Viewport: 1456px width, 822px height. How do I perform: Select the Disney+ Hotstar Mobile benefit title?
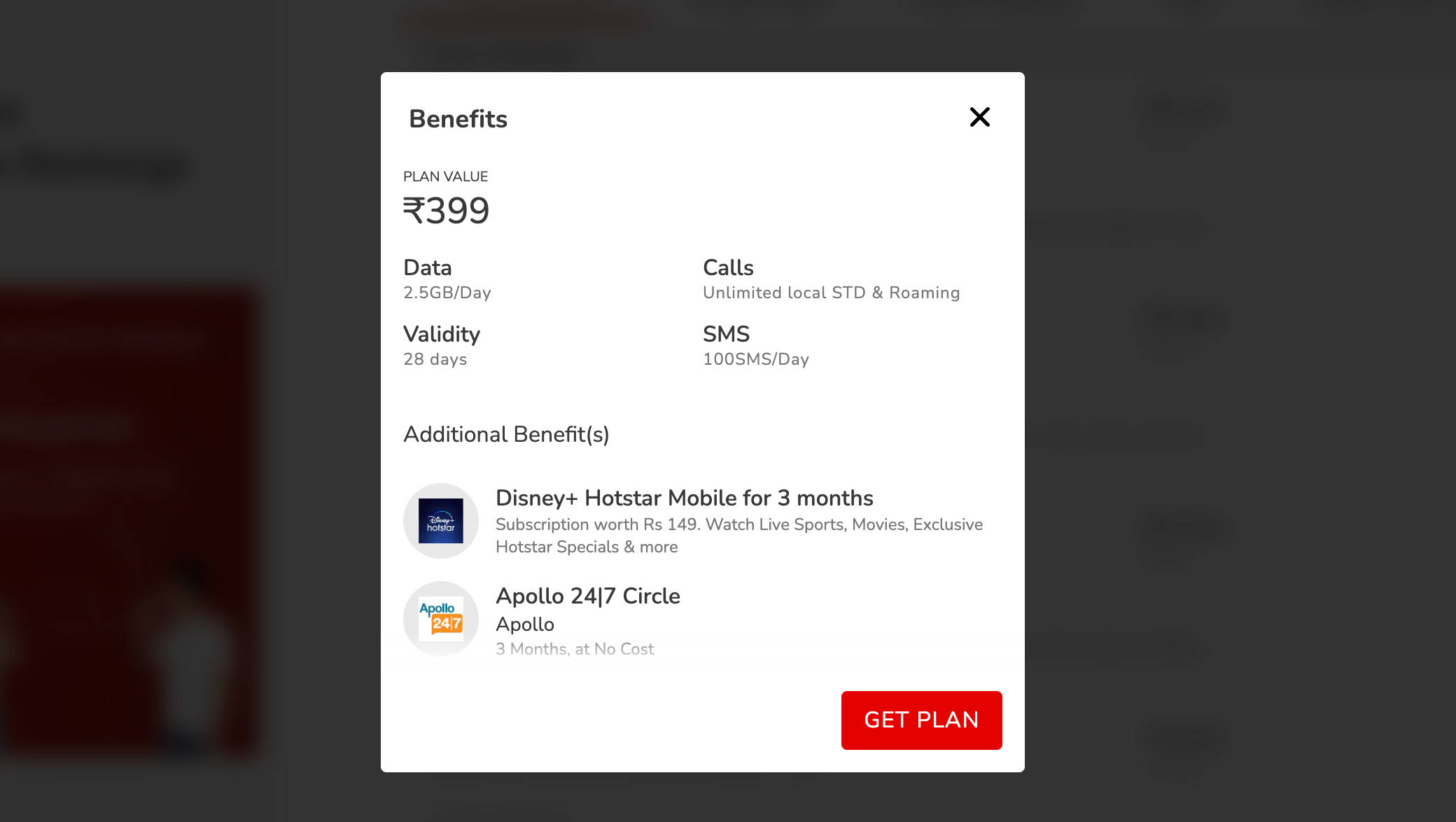pyautogui.click(x=684, y=498)
